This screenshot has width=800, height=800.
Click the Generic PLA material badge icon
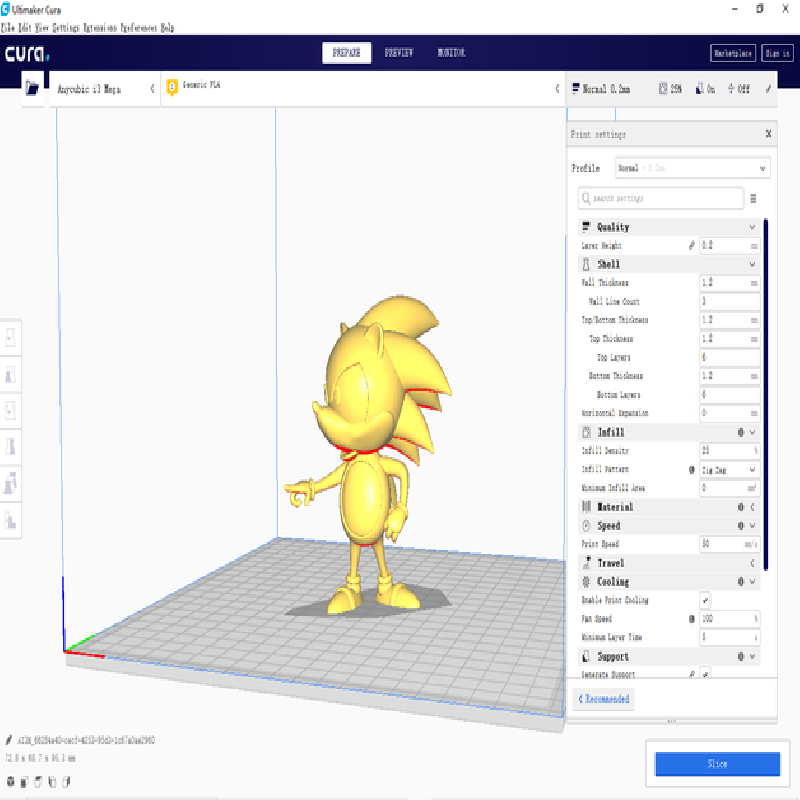pos(172,88)
